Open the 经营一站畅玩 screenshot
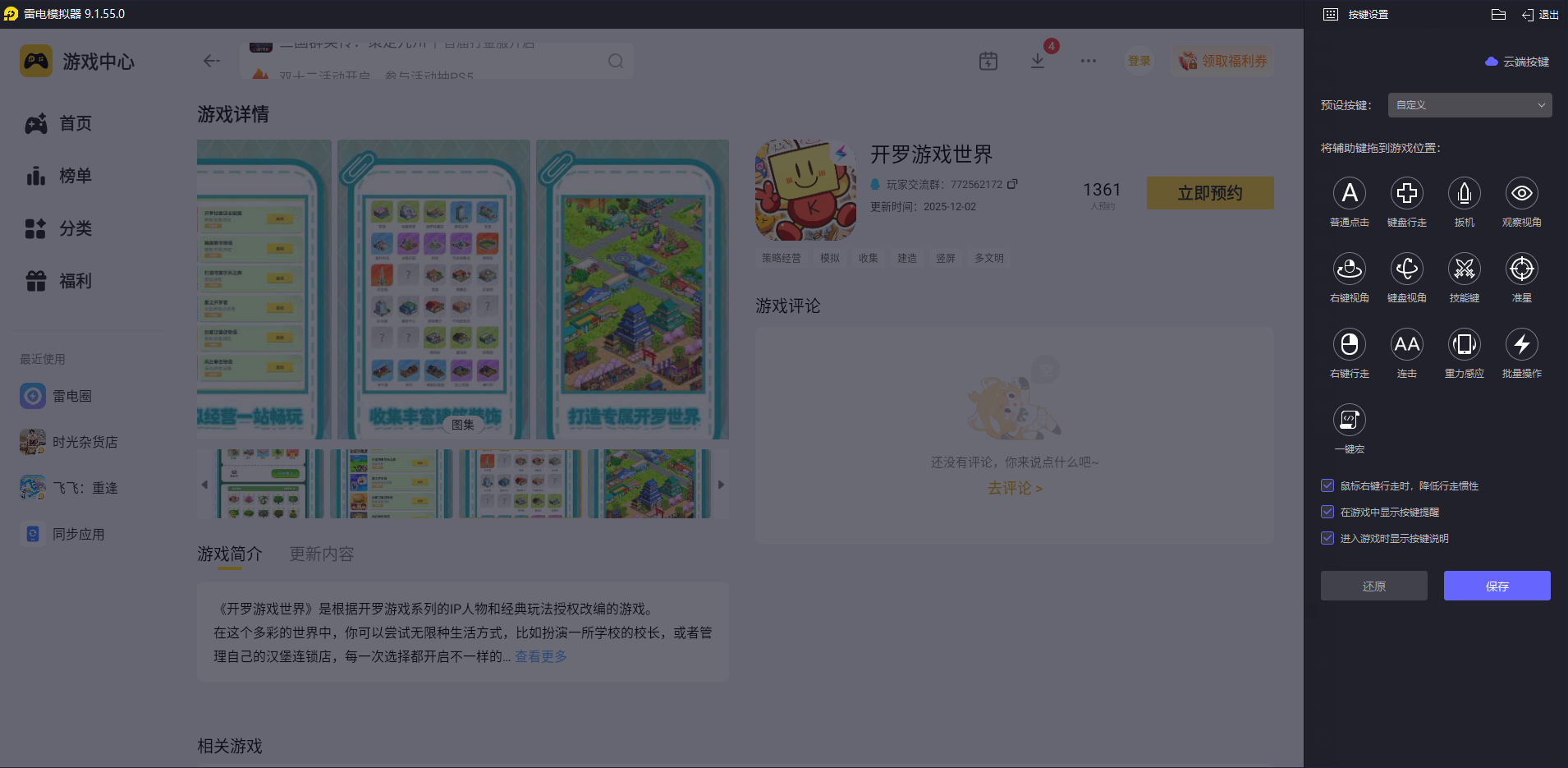 coord(264,289)
